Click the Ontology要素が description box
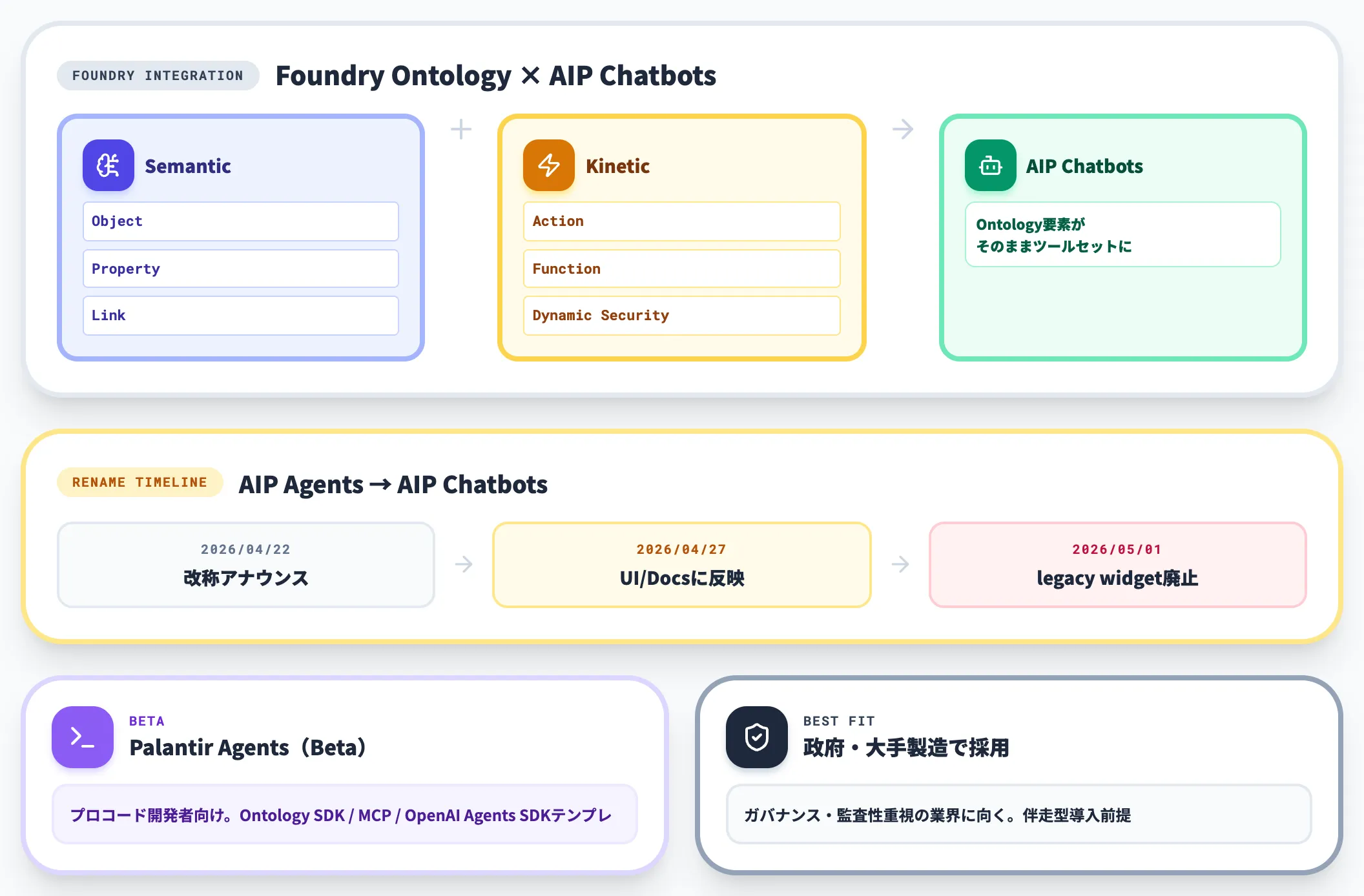1364x896 pixels. click(1123, 234)
